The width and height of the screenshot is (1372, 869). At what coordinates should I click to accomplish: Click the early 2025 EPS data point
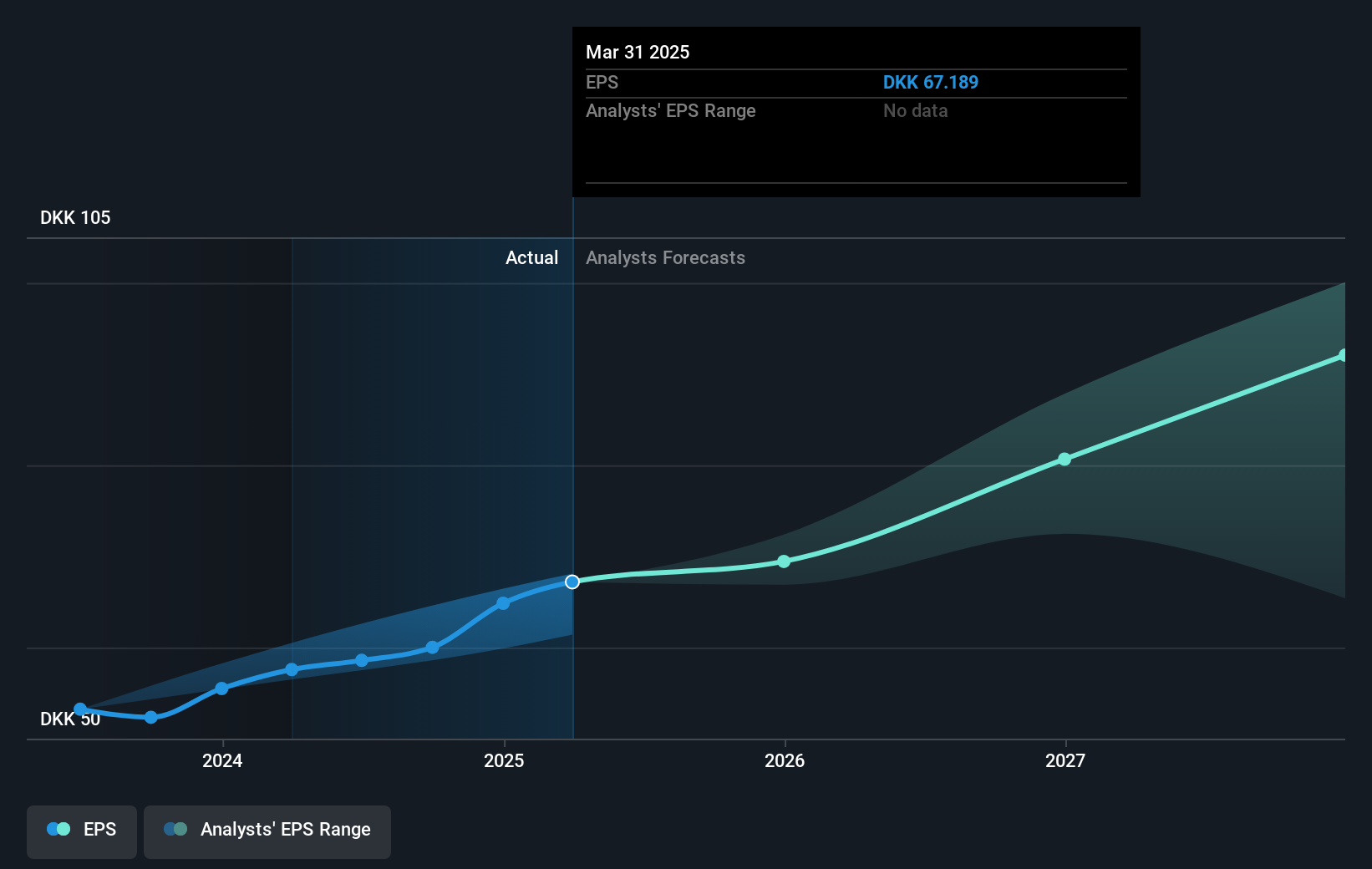point(503,603)
